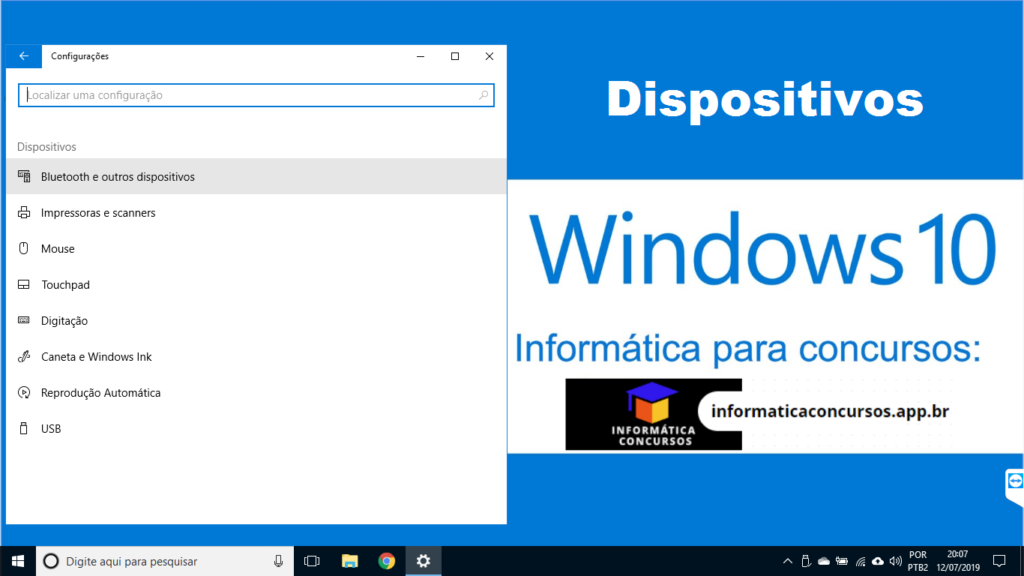Open File Explorer from the taskbar
This screenshot has height=576, width=1024.
click(349, 561)
